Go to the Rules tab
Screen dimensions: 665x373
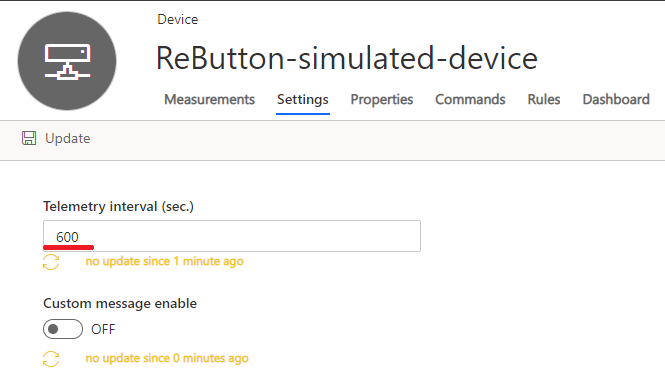[544, 100]
